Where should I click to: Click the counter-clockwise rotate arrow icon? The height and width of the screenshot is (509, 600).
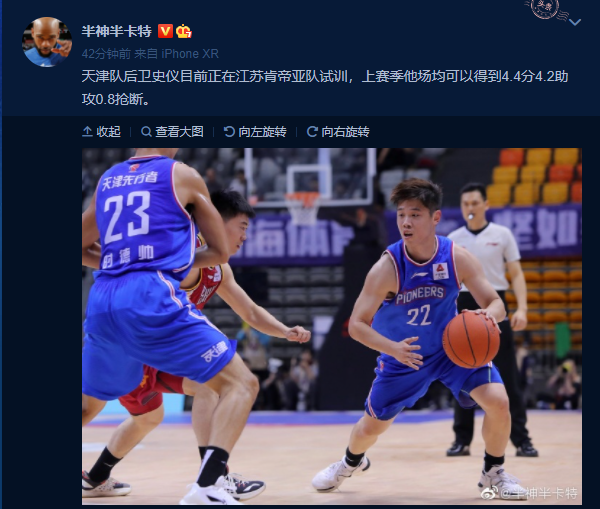click(229, 132)
